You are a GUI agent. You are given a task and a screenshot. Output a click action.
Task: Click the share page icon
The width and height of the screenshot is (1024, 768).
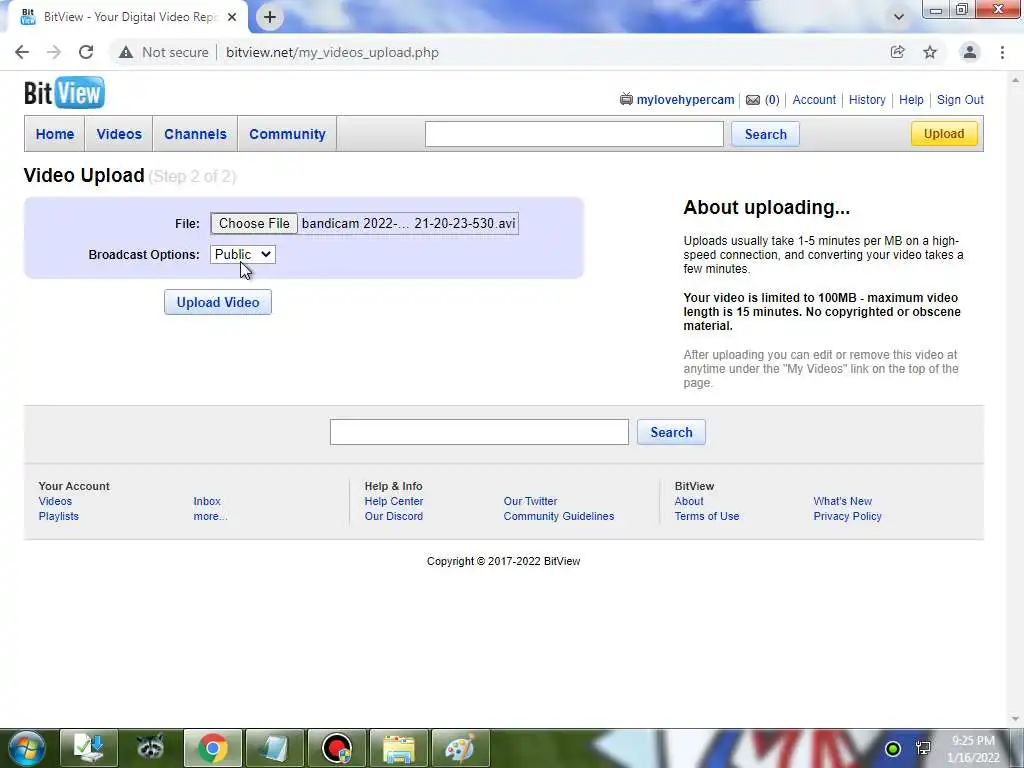898,52
